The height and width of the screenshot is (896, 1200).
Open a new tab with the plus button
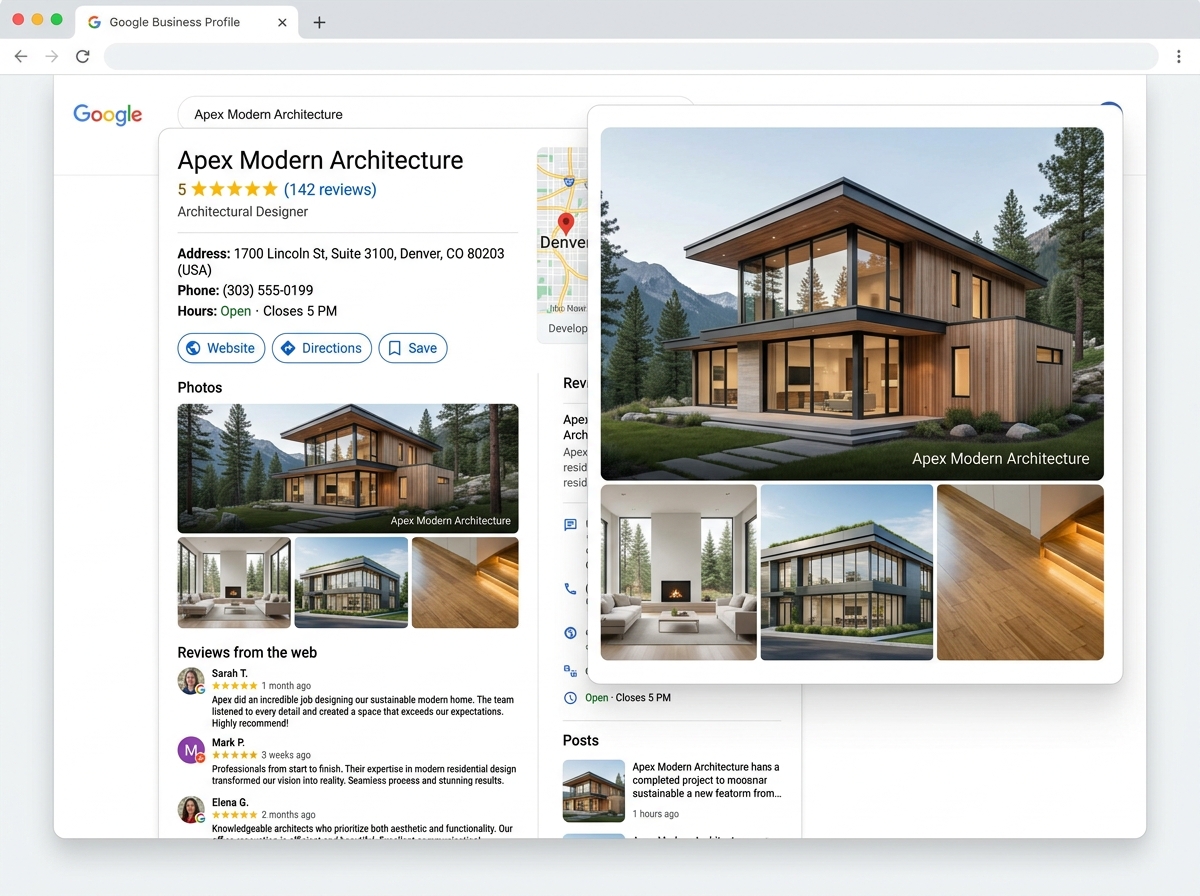coord(319,21)
